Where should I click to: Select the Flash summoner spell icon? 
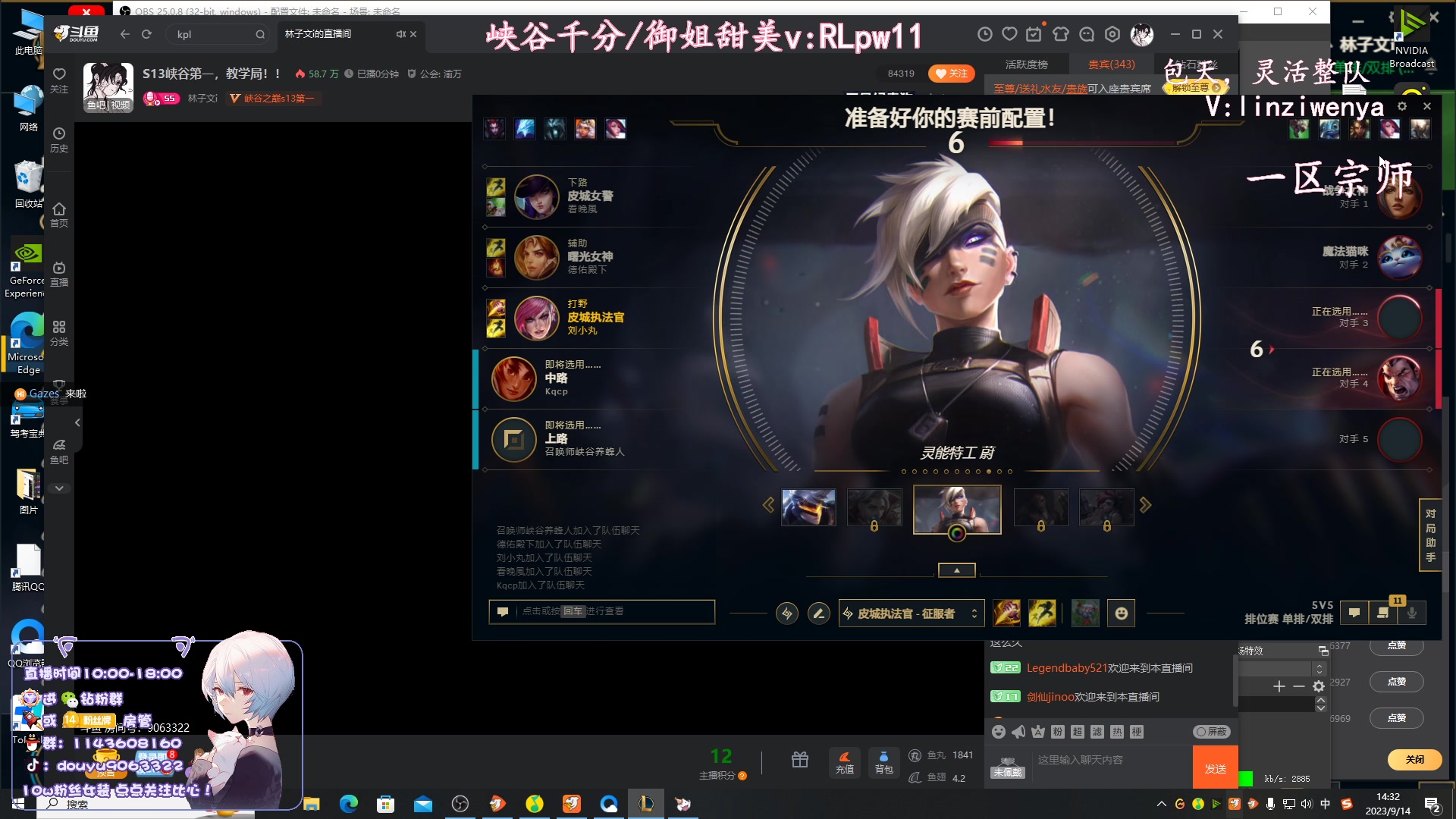(1043, 613)
